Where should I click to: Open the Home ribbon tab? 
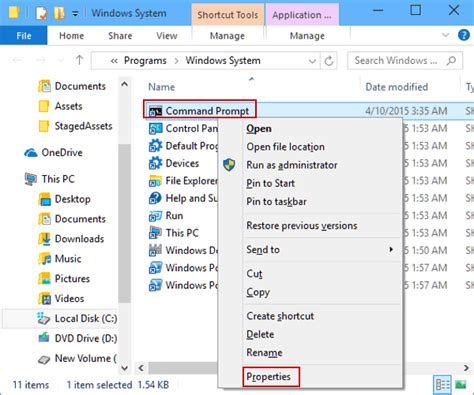(x=71, y=36)
